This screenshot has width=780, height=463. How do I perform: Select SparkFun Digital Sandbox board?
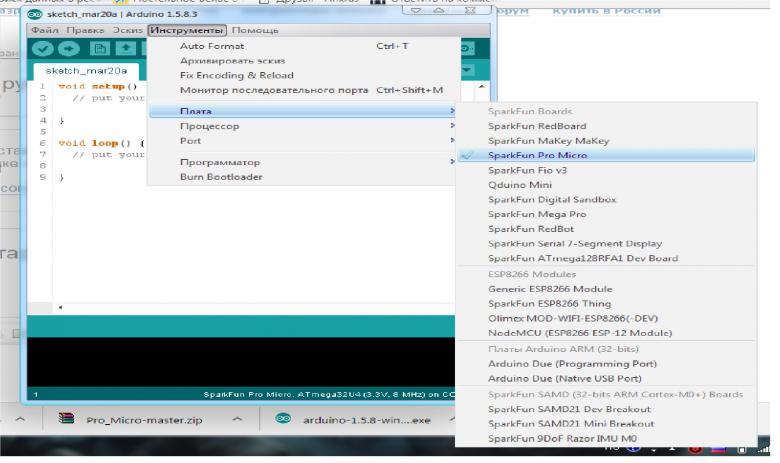point(606,199)
